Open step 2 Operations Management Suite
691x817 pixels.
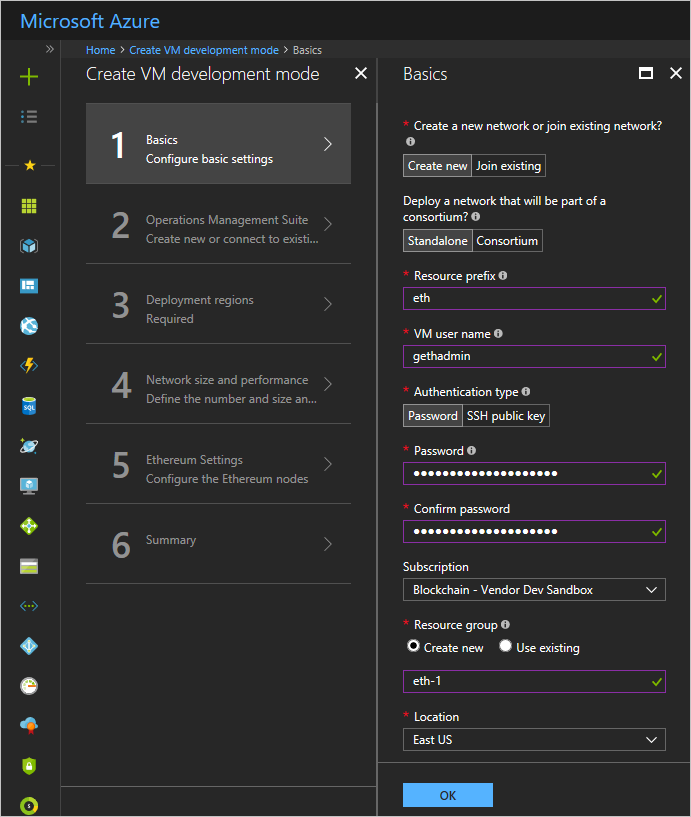pos(218,229)
